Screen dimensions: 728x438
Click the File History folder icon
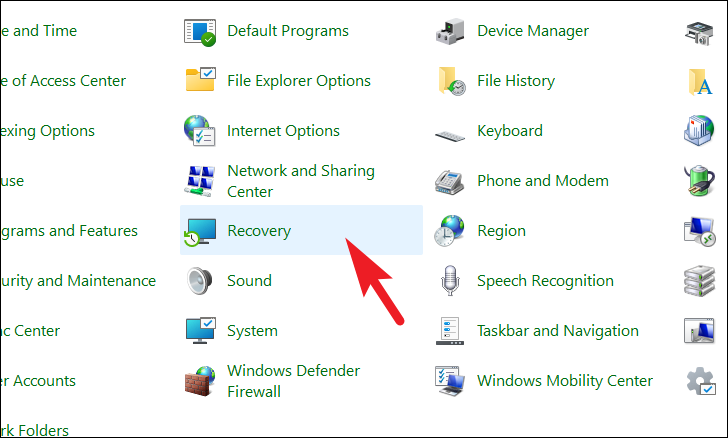(x=451, y=81)
